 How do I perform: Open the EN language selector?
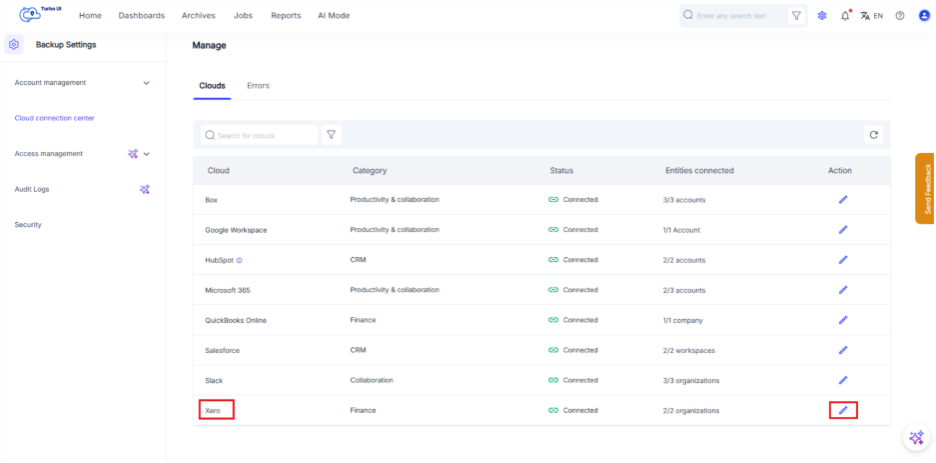pyautogui.click(x=871, y=16)
